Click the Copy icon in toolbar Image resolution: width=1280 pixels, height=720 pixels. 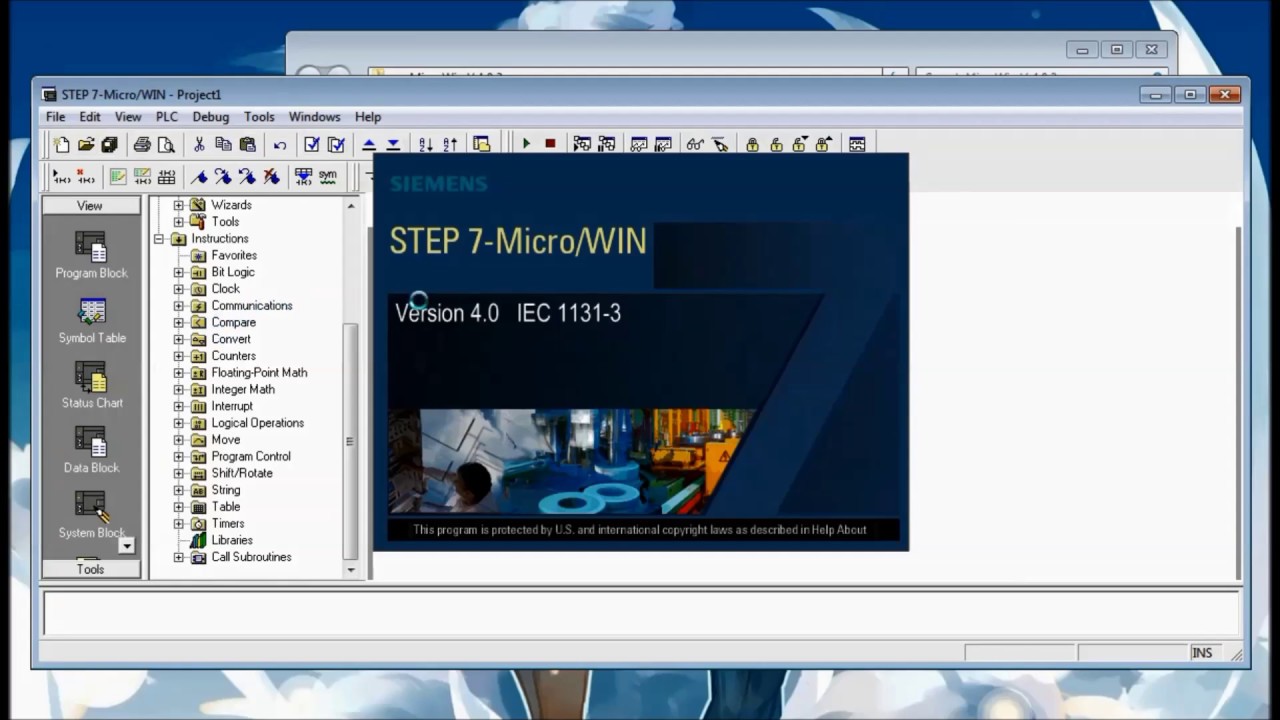223,144
